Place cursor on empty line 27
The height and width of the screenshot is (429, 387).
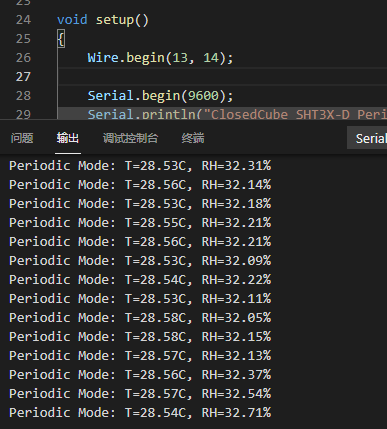tap(222, 77)
